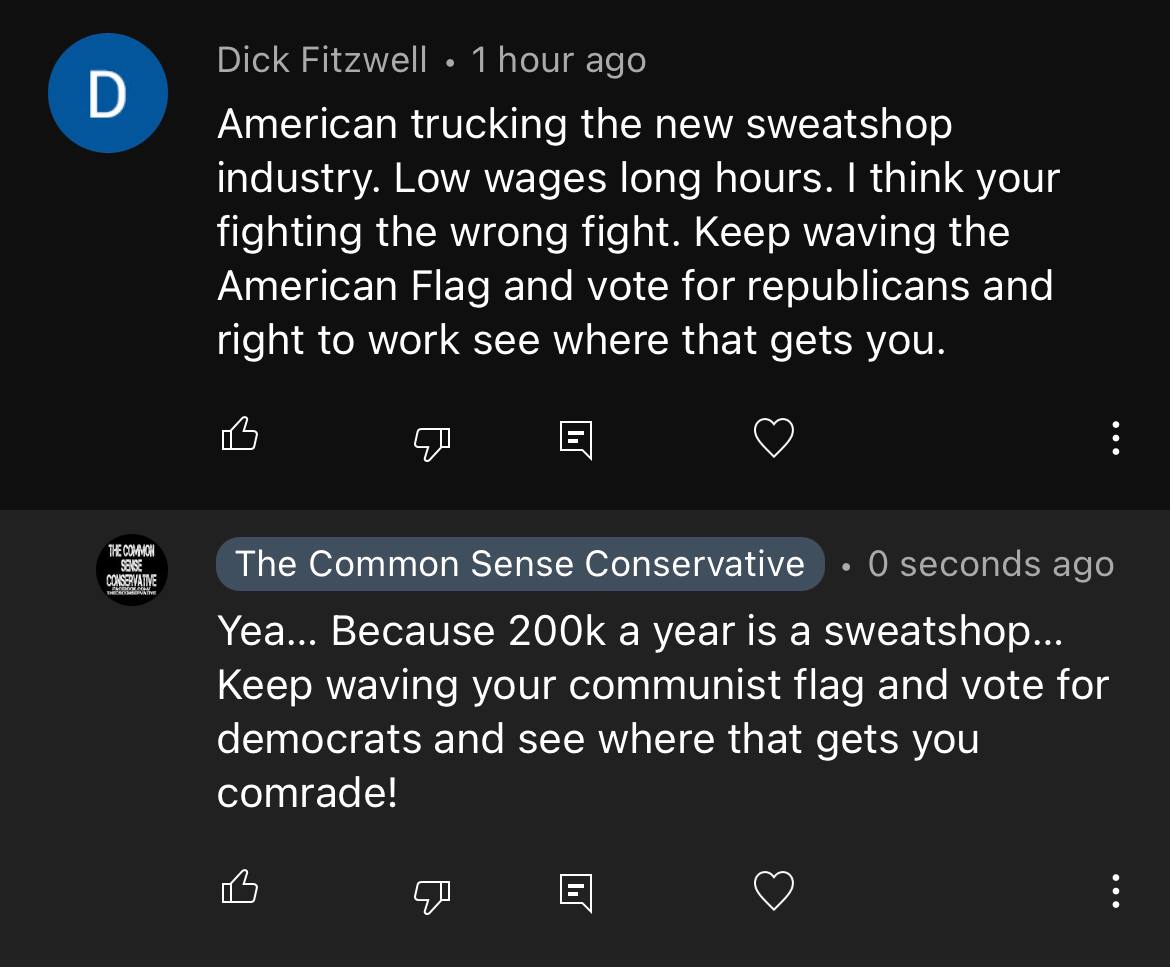Screen dimensions: 1170x967
Task: Dislike The Common Sense Conservative's reply
Action: 432,896
